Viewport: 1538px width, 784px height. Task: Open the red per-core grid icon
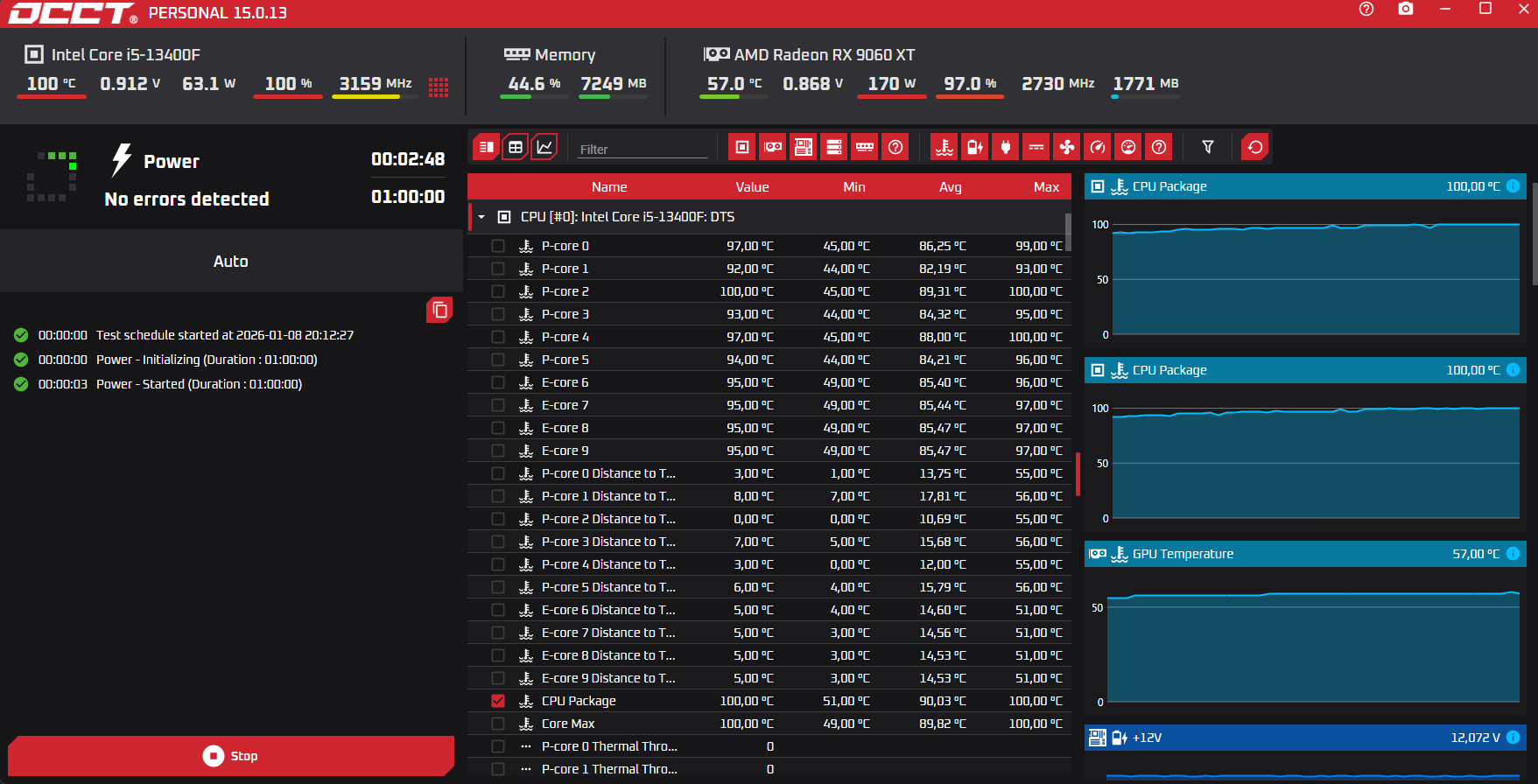(x=439, y=87)
